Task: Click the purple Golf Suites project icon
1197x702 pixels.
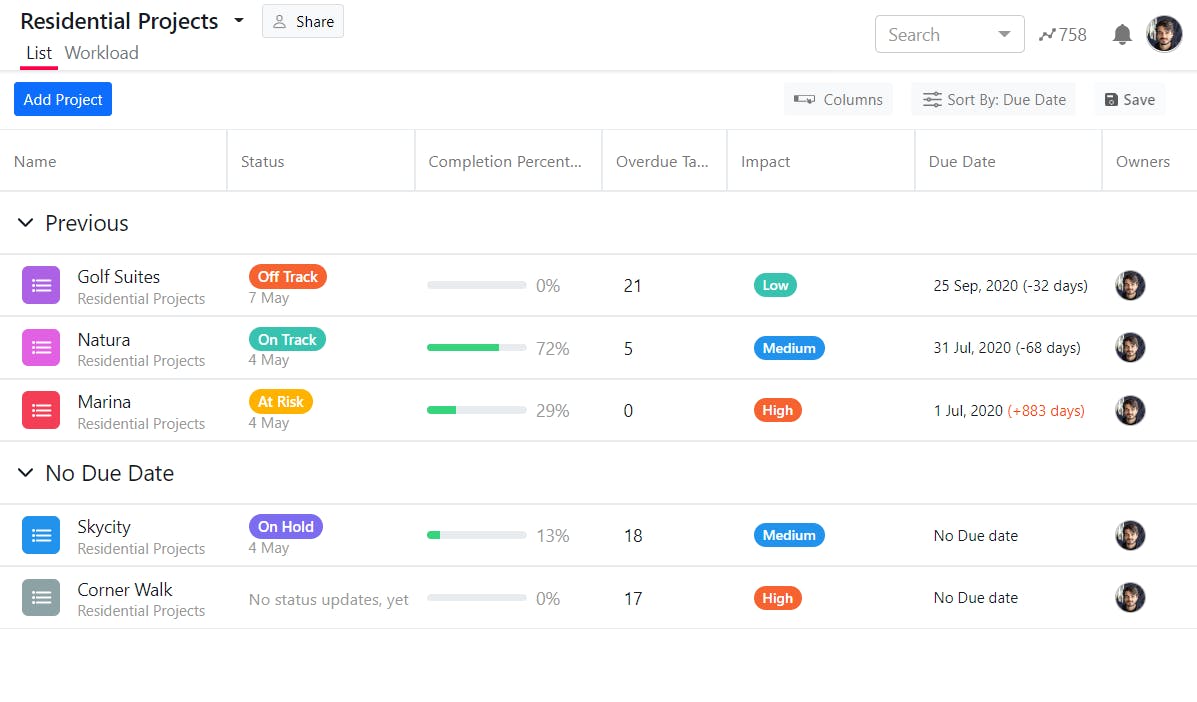Action: pyautogui.click(x=41, y=285)
